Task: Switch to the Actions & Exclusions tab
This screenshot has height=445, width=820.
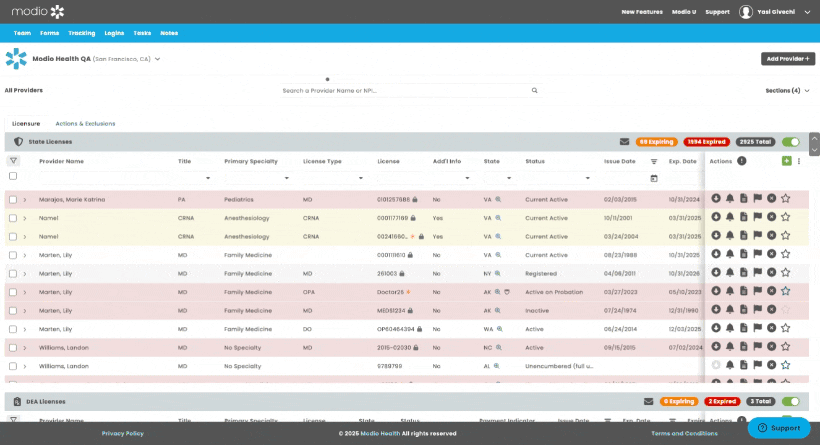Action: (x=85, y=123)
